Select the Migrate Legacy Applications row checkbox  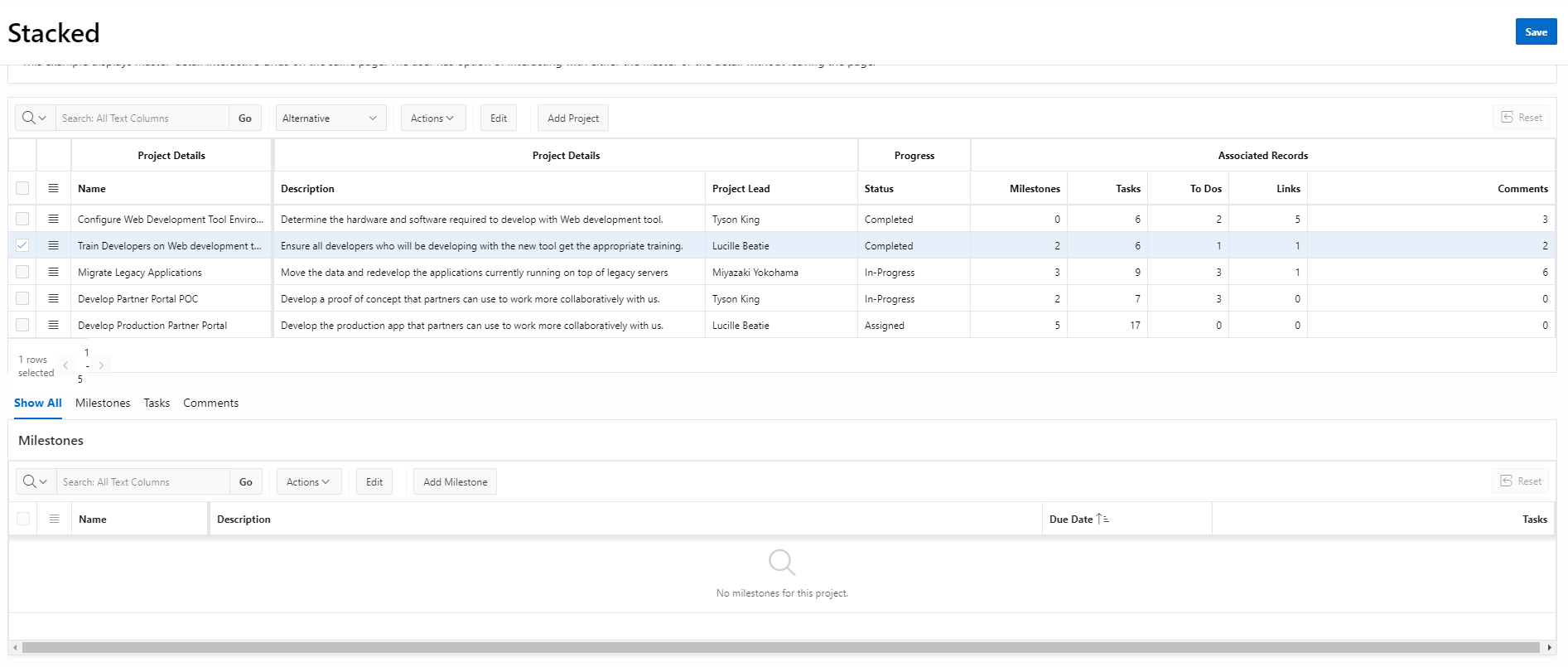coord(22,272)
